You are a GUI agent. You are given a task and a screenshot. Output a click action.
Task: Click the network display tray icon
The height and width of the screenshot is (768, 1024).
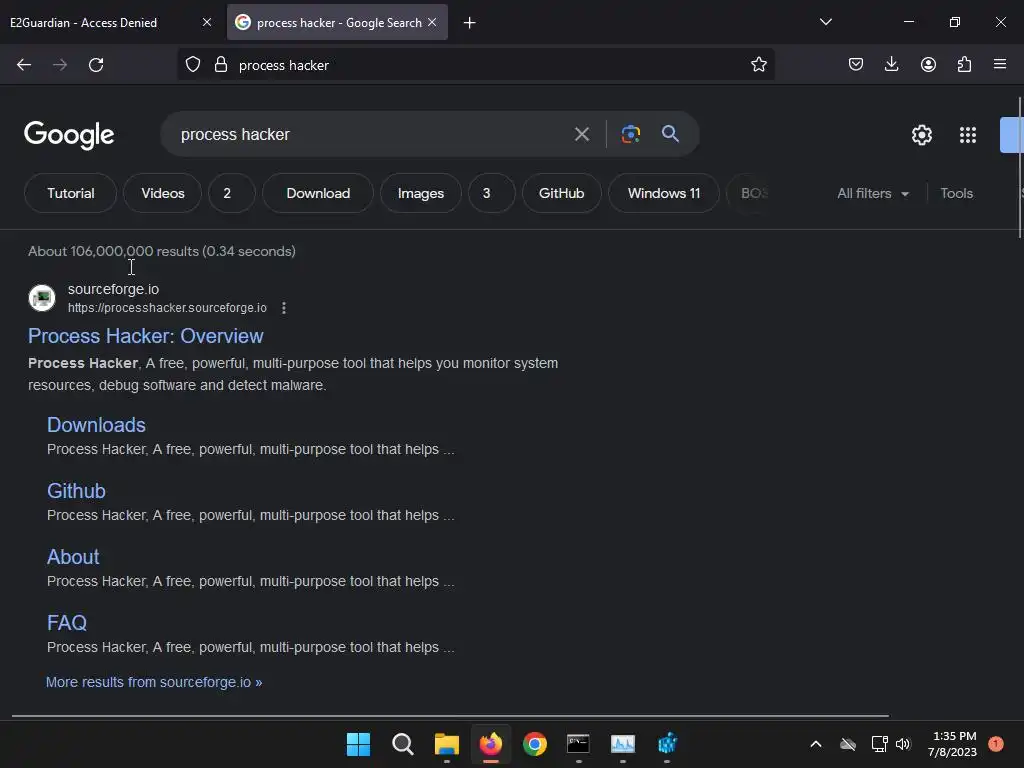(x=879, y=744)
